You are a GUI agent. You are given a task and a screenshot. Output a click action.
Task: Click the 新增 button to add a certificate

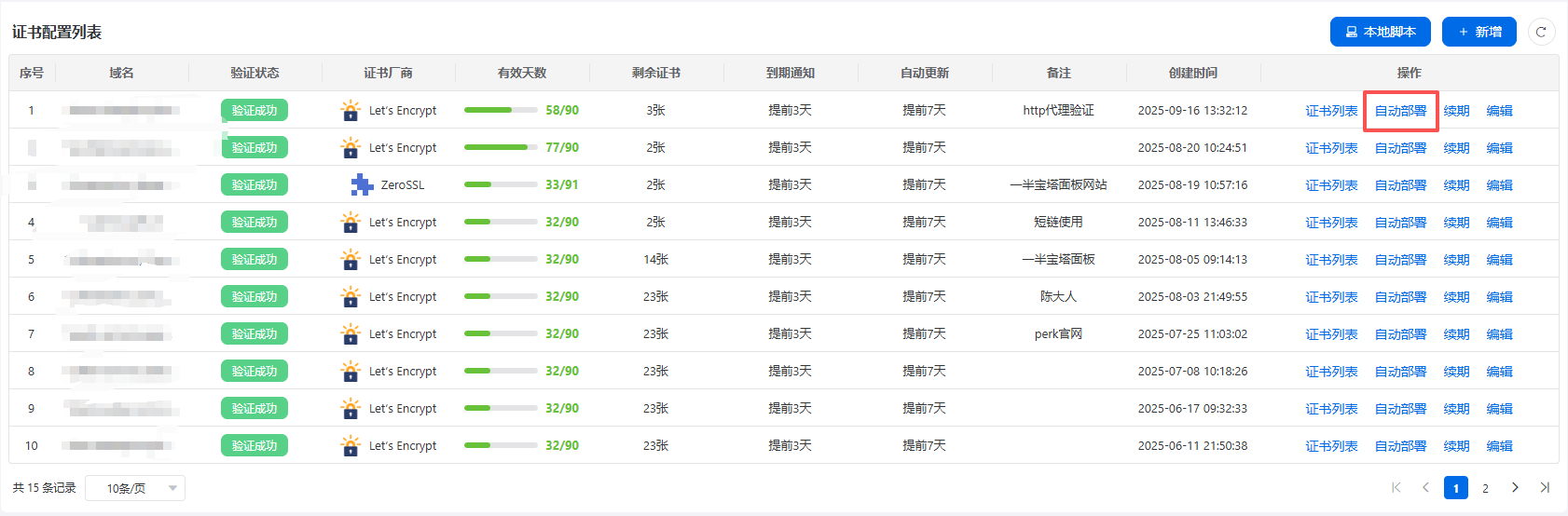point(1479,32)
